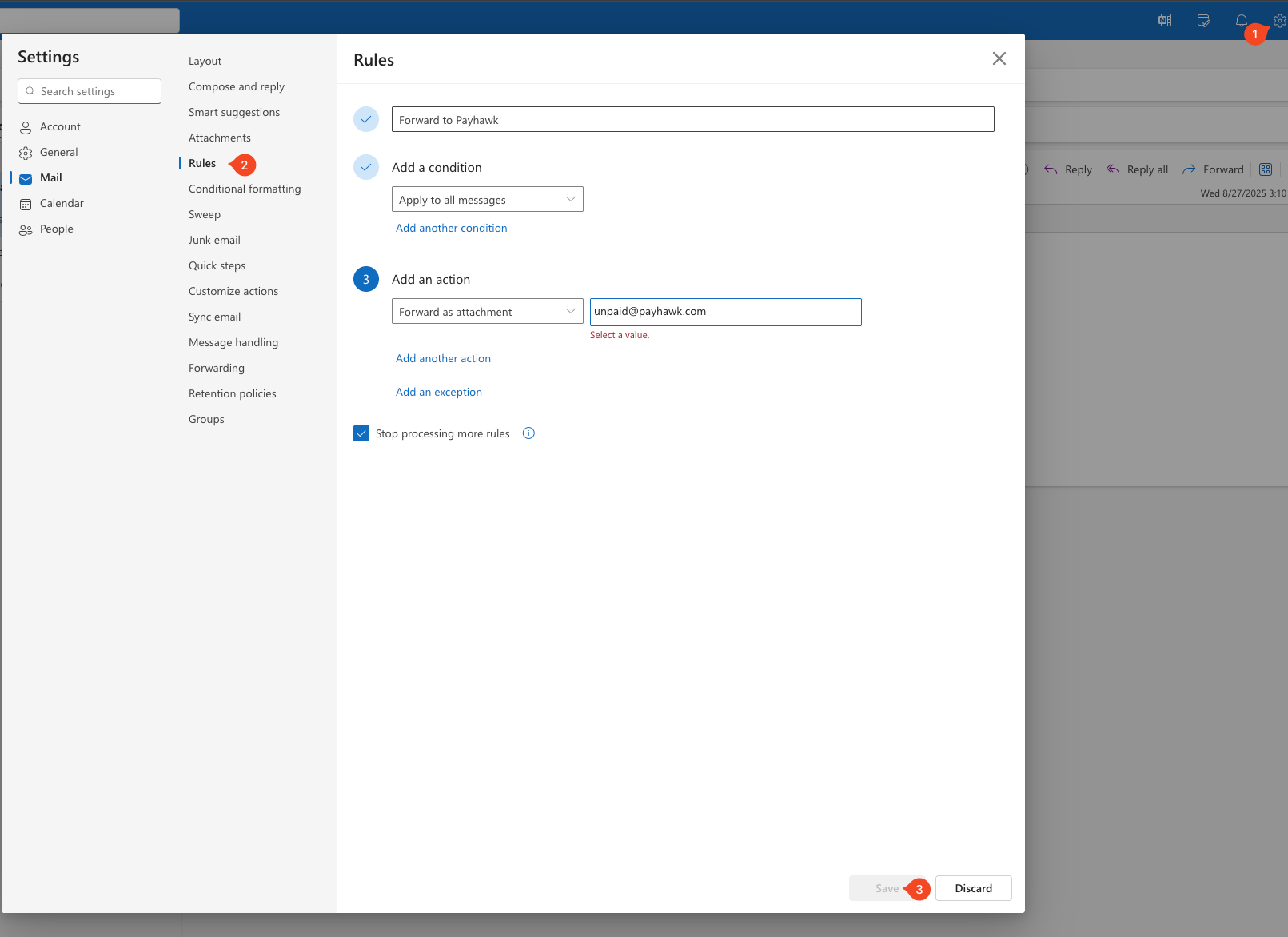Open Customize actions settings
This screenshot has height=937, width=1288.
click(x=233, y=291)
